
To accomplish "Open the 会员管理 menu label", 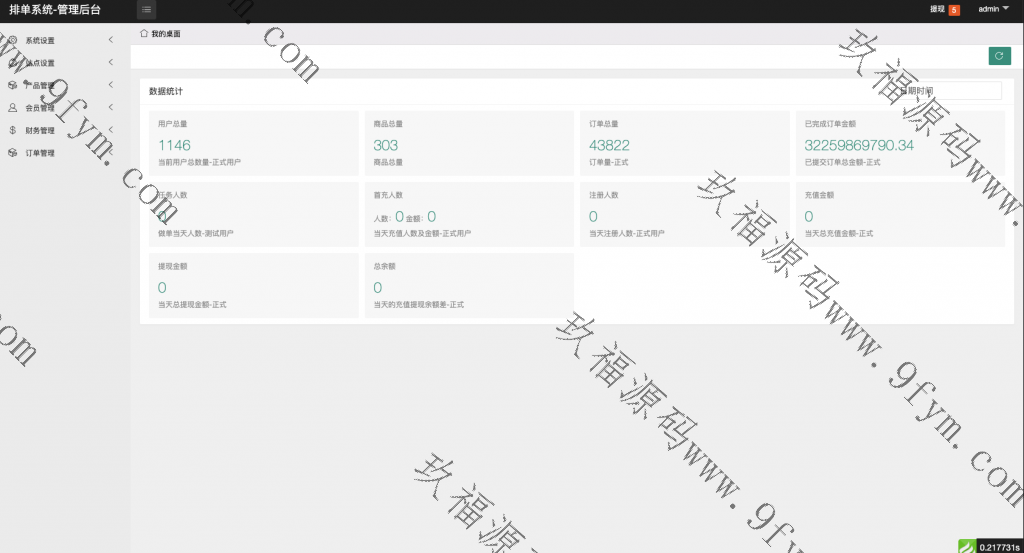I will pos(40,108).
